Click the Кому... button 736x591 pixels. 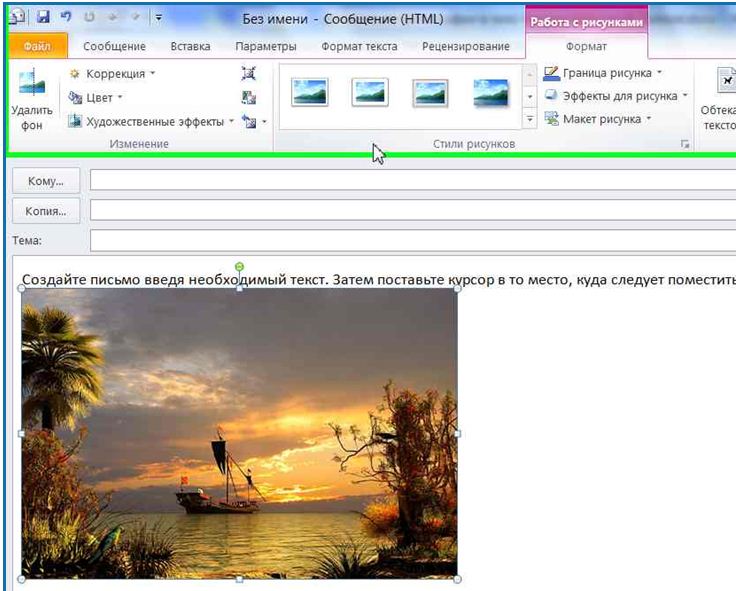pyautogui.click(x=46, y=181)
